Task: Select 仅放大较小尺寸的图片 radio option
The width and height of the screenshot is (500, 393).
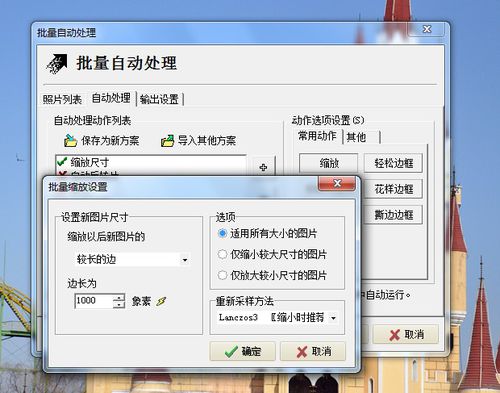Action: pyautogui.click(x=222, y=275)
